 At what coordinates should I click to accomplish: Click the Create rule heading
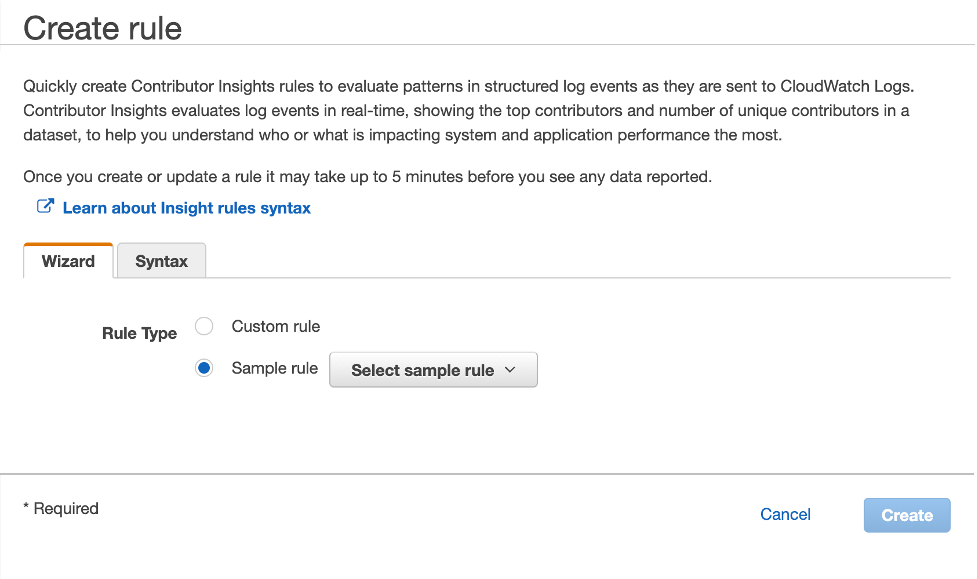click(x=101, y=28)
